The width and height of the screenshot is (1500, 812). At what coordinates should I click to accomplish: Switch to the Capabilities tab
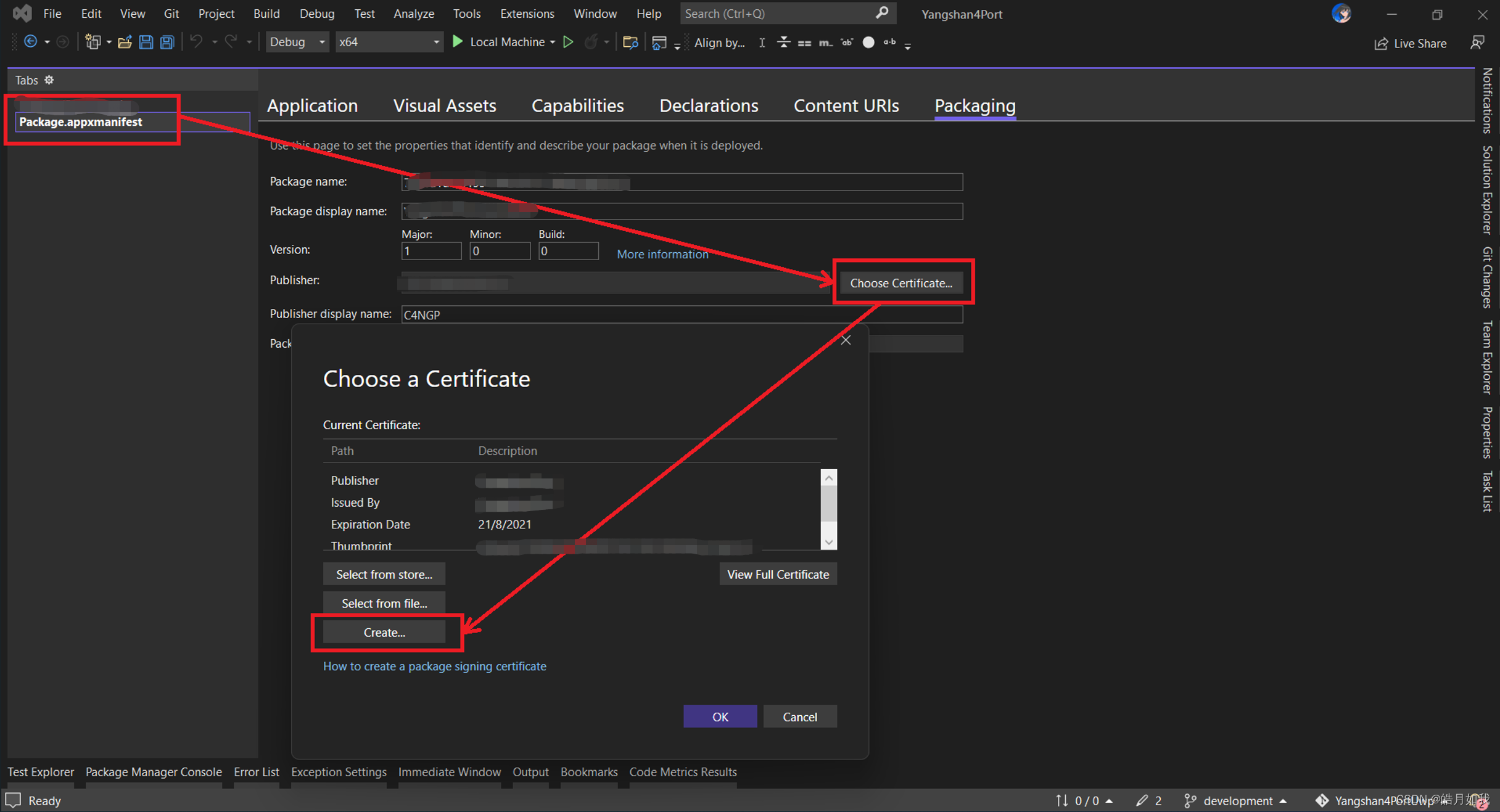(x=578, y=105)
